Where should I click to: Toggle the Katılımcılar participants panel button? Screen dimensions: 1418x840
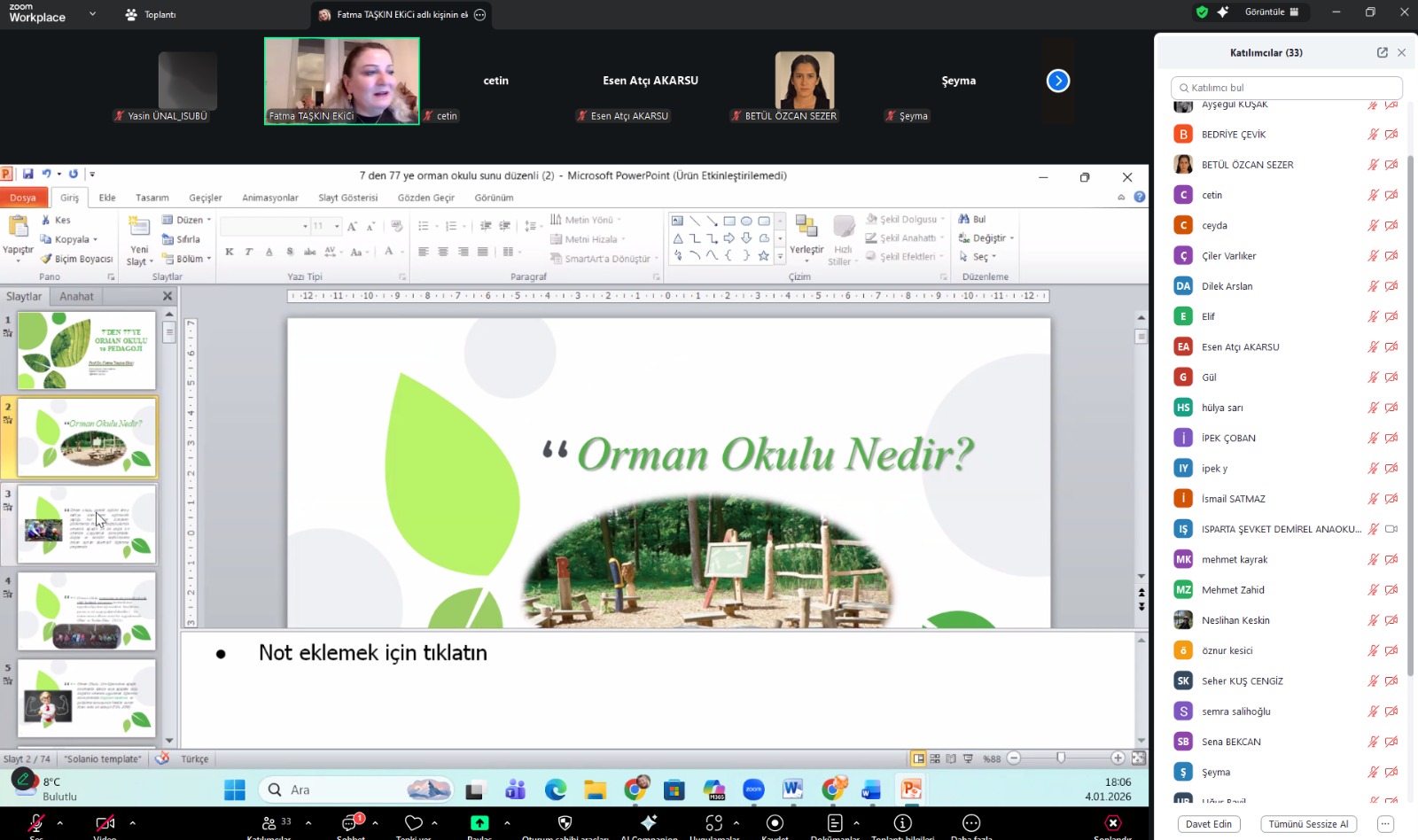pos(269,823)
